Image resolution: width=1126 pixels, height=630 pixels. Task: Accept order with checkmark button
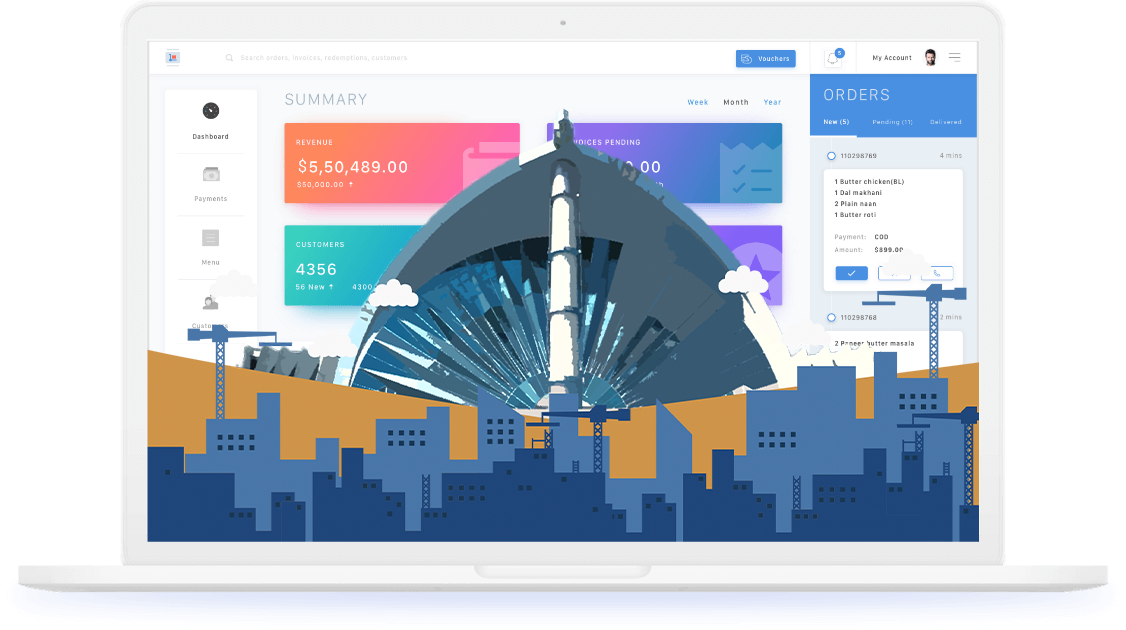[x=851, y=273]
